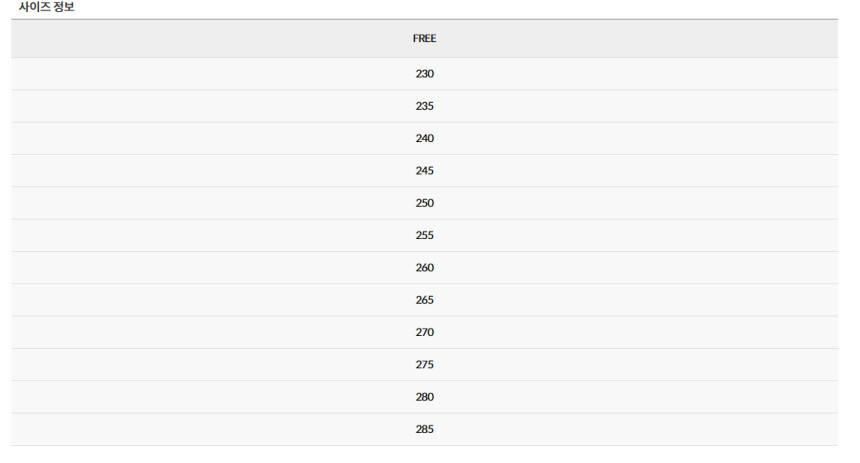
Task: Click the 사이즈 정보 heading
Action: click(46, 7)
